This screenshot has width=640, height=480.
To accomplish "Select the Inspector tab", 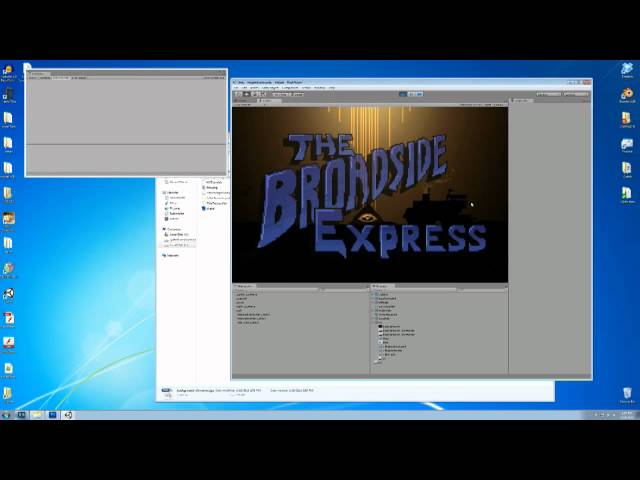I will (522, 100).
